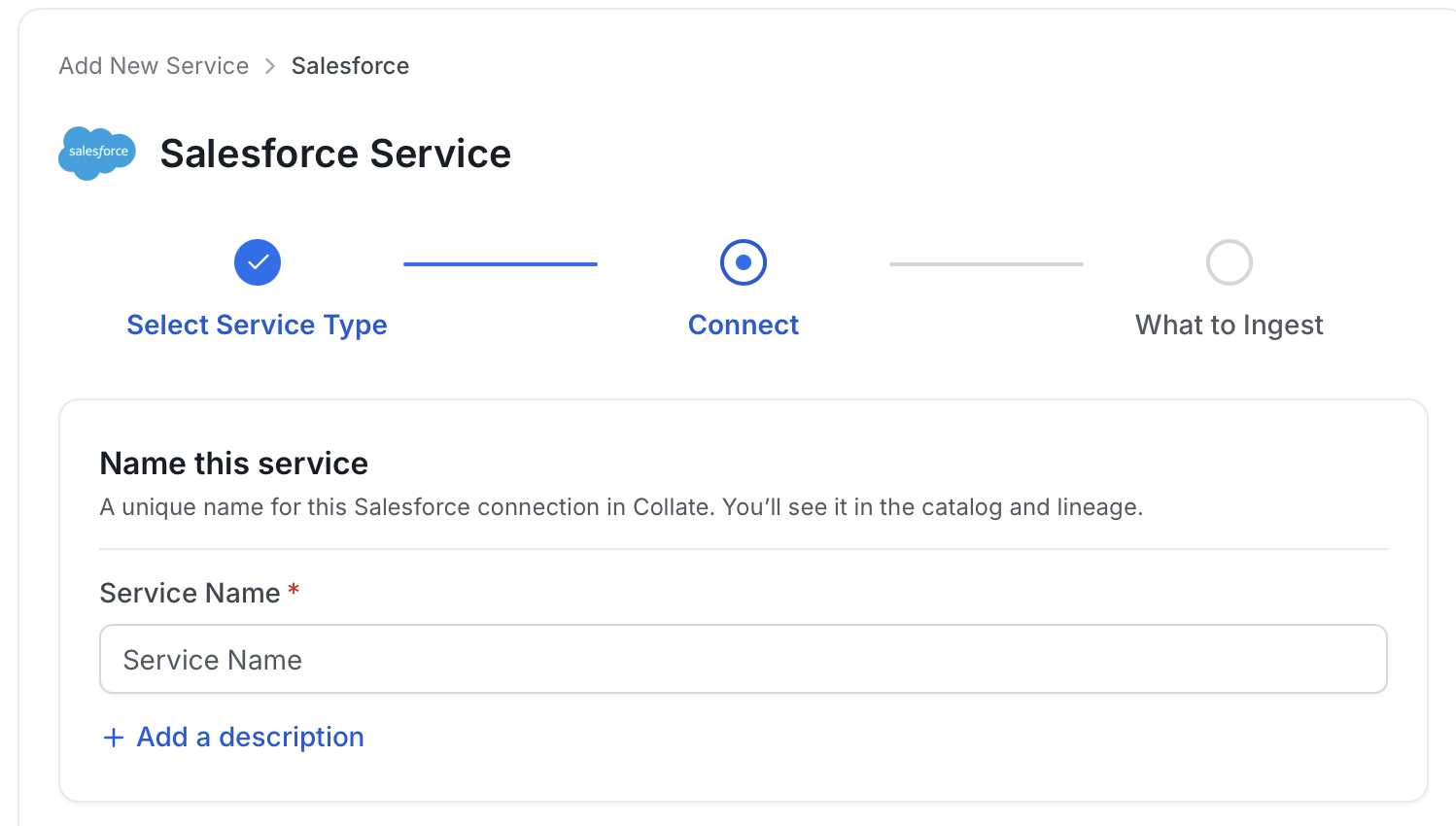Focus the Service Name input field
1456x826 pixels.
point(744,659)
